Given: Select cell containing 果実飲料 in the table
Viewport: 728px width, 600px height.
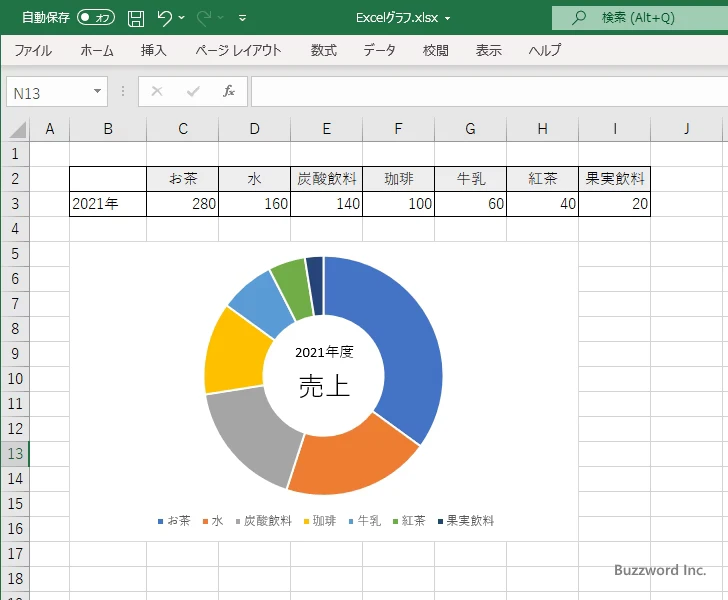Looking at the screenshot, I should [x=615, y=179].
